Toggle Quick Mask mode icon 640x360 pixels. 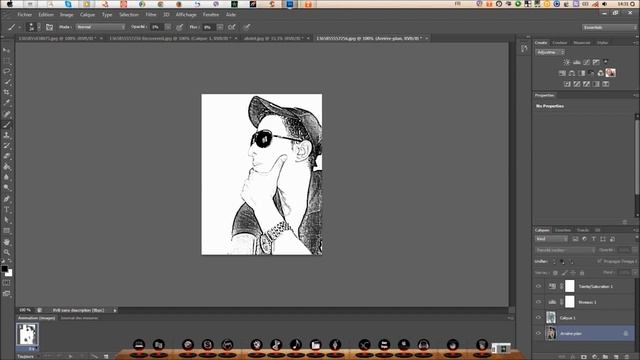[7, 283]
